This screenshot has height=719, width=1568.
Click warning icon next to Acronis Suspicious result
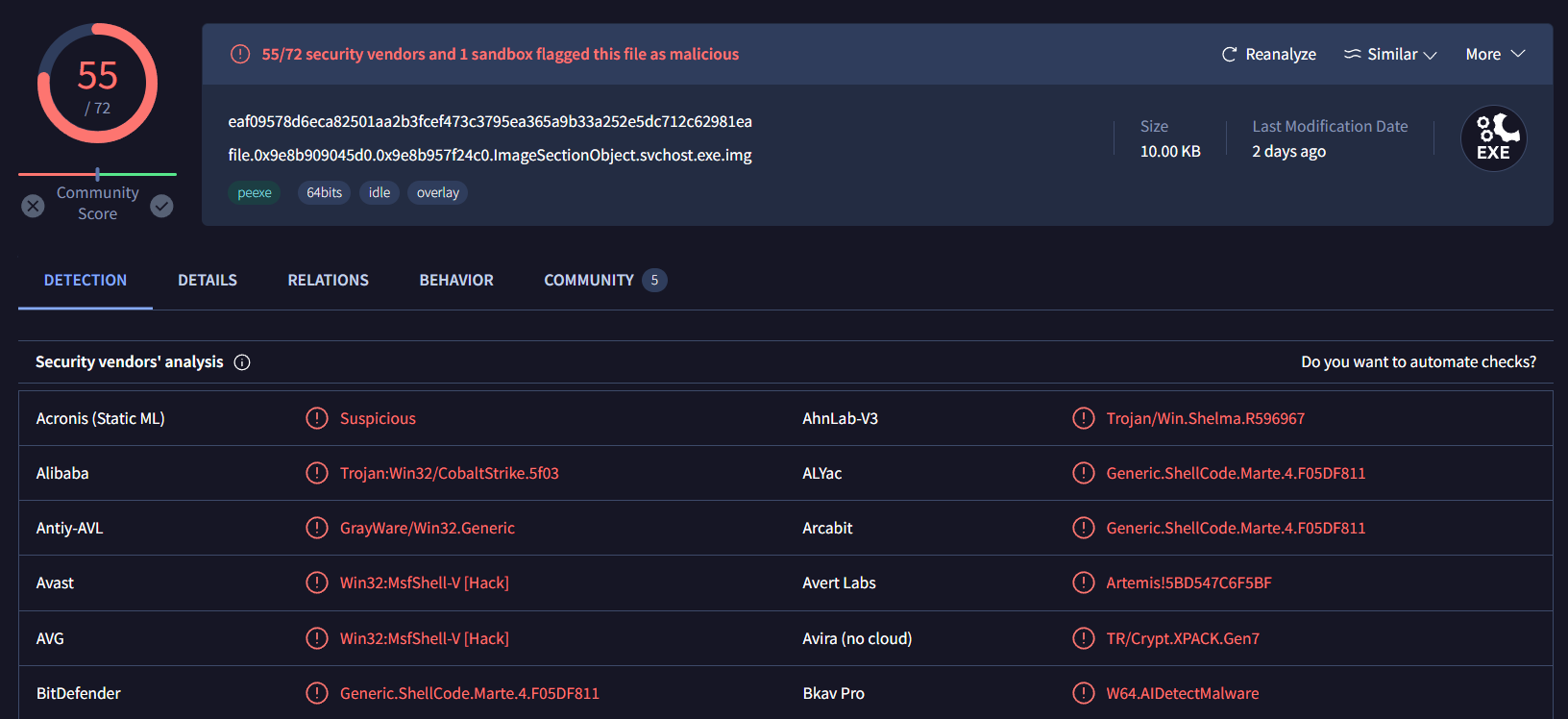pos(316,419)
